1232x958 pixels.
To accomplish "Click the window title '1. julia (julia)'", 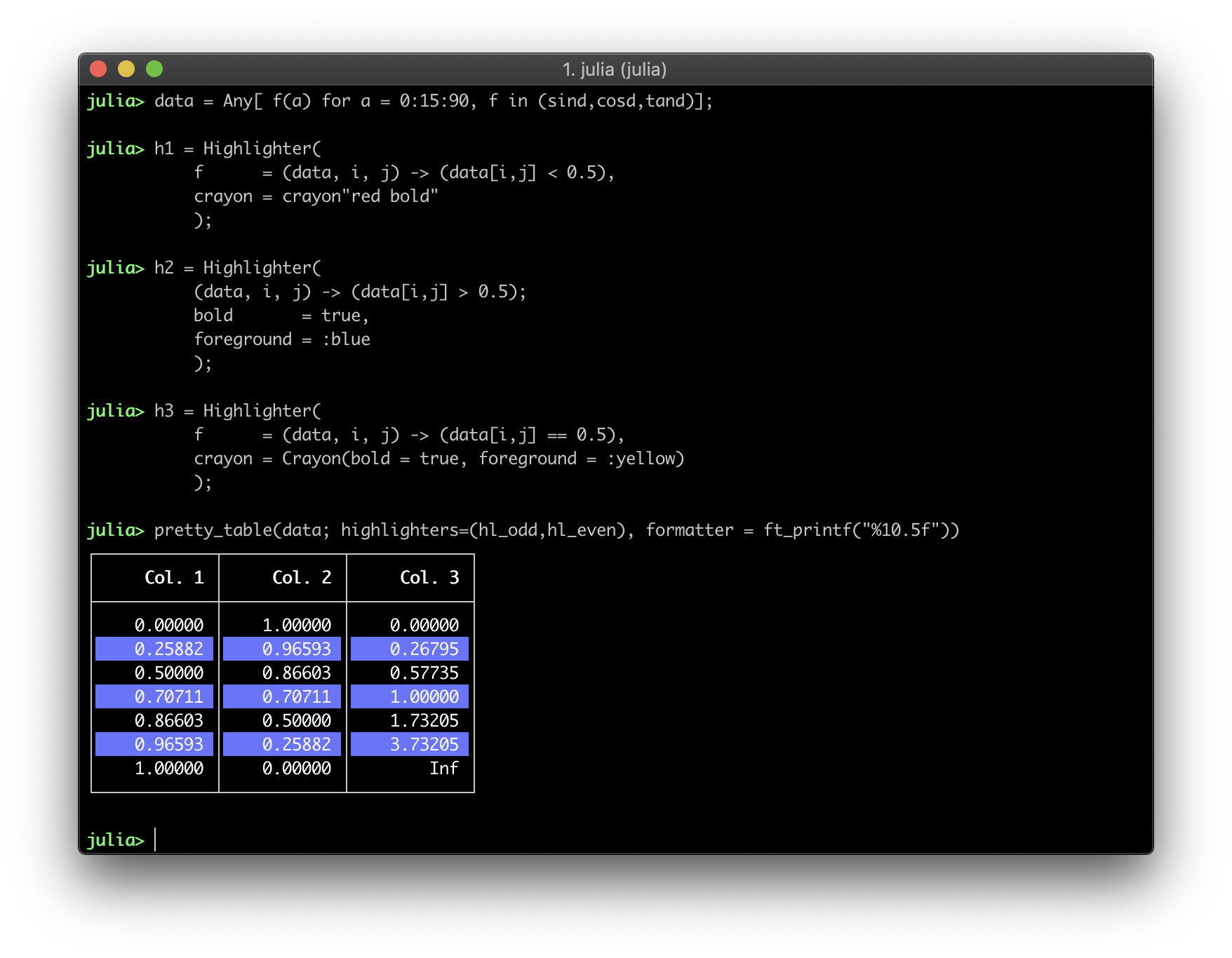I will [615, 69].
